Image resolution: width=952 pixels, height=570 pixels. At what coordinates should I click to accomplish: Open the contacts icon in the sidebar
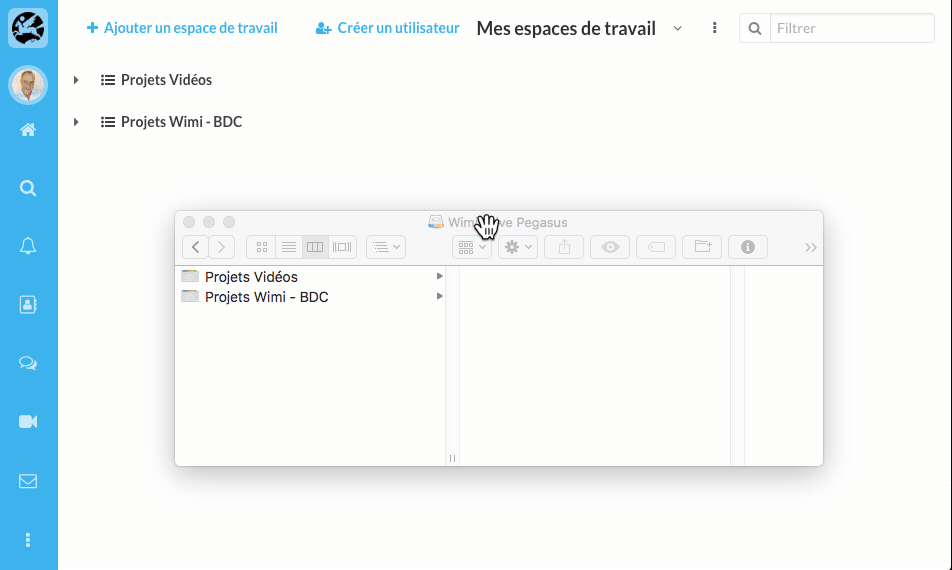point(28,305)
